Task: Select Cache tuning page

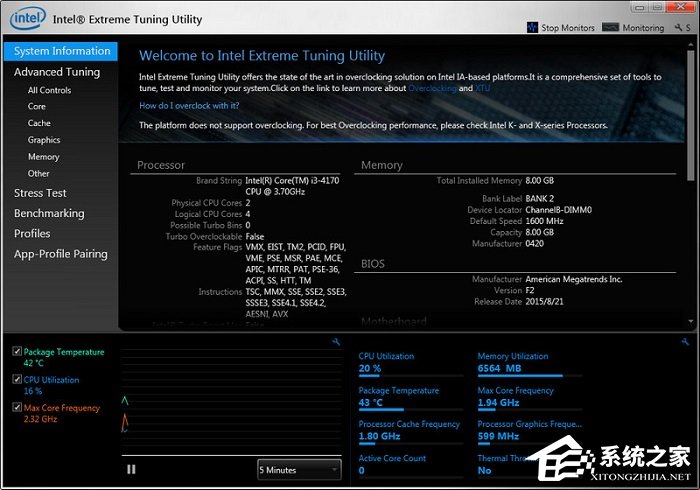Action: [39, 123]
